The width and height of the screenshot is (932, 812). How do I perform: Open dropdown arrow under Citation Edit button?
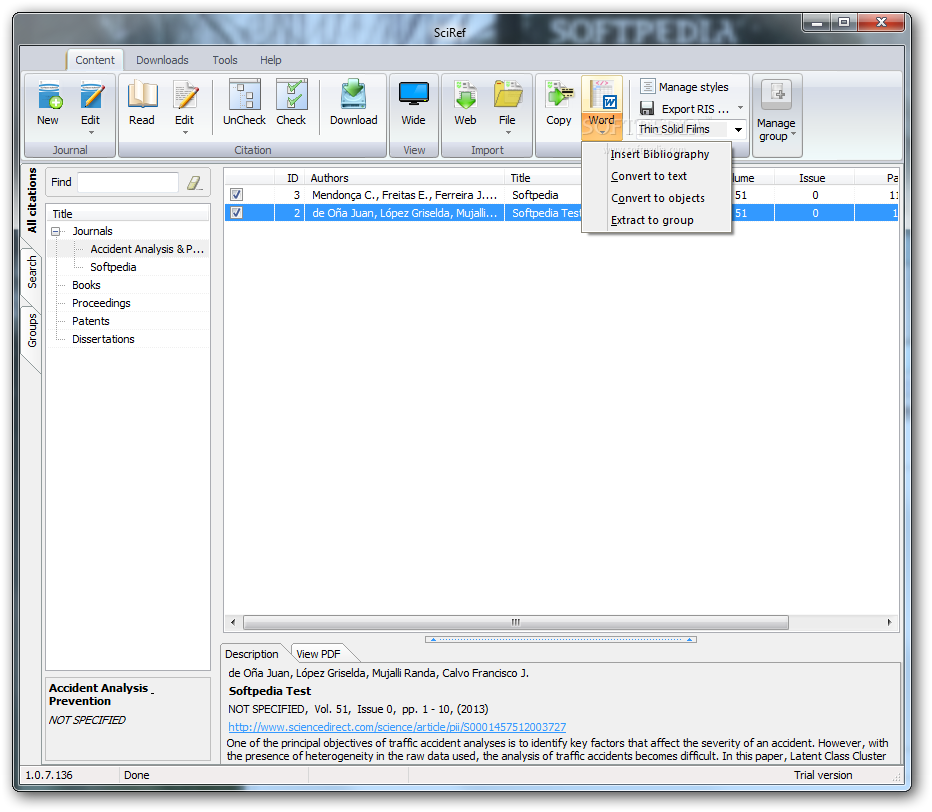pos(185,133)
